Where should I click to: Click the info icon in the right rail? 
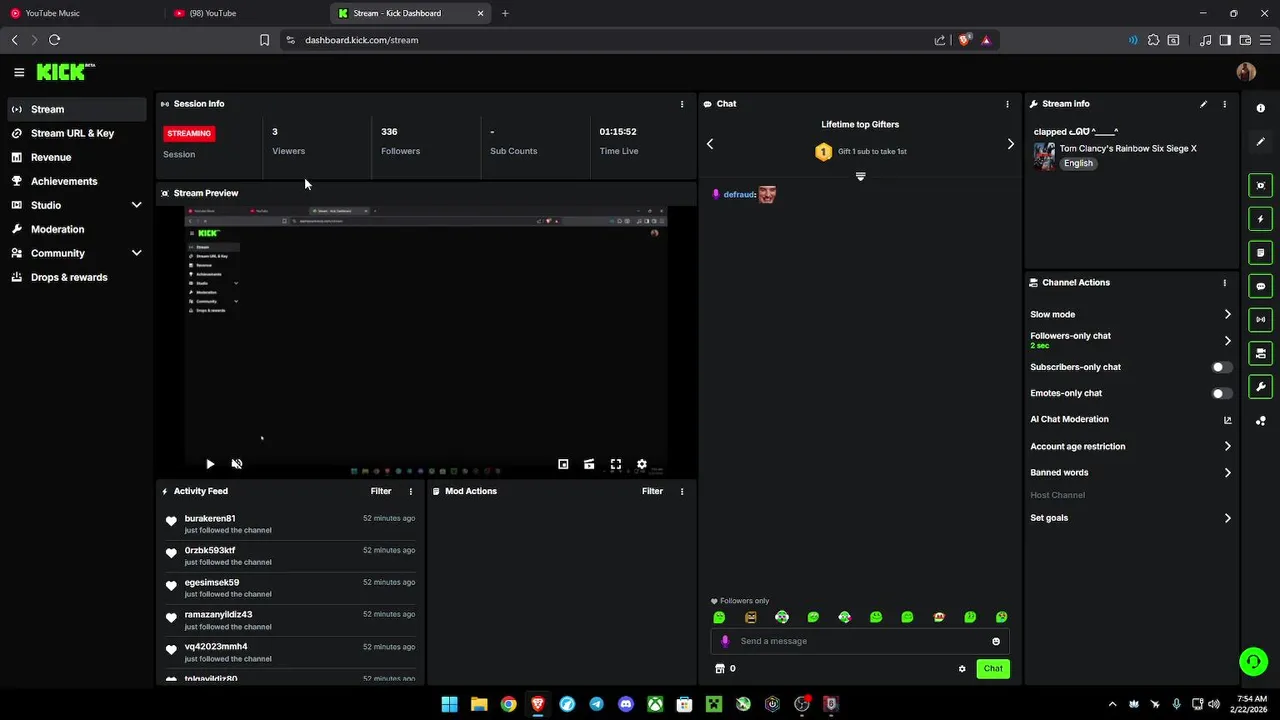[x=1260, y=108]
